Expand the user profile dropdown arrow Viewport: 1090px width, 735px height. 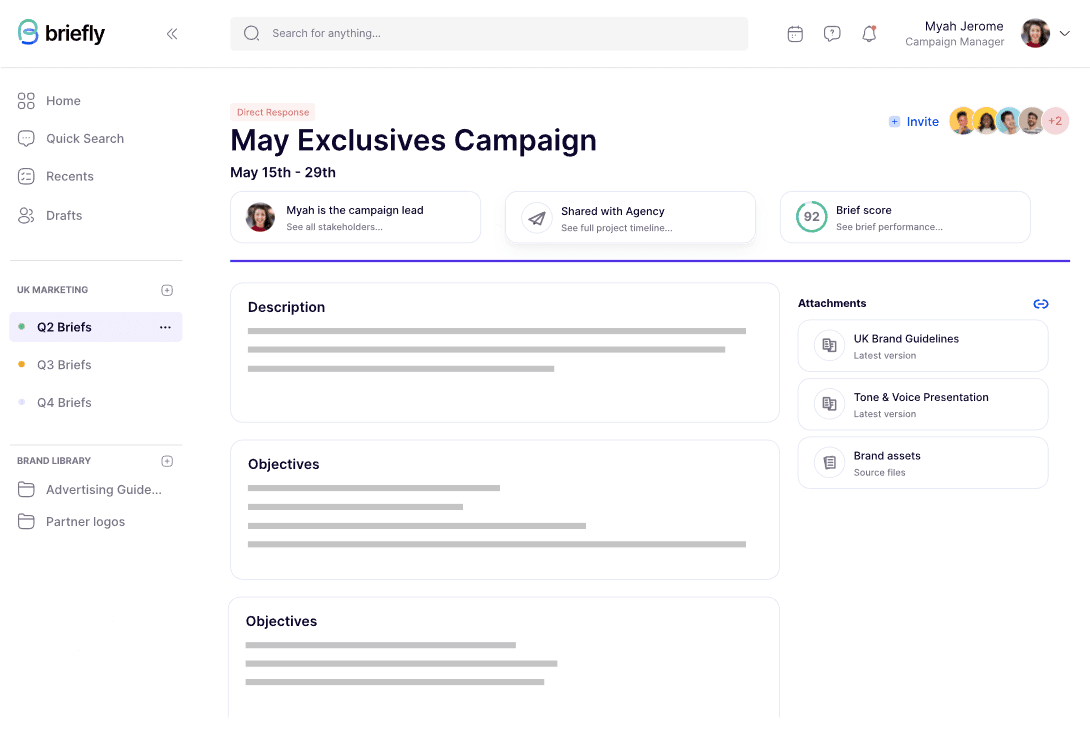tap(1065, 33)
